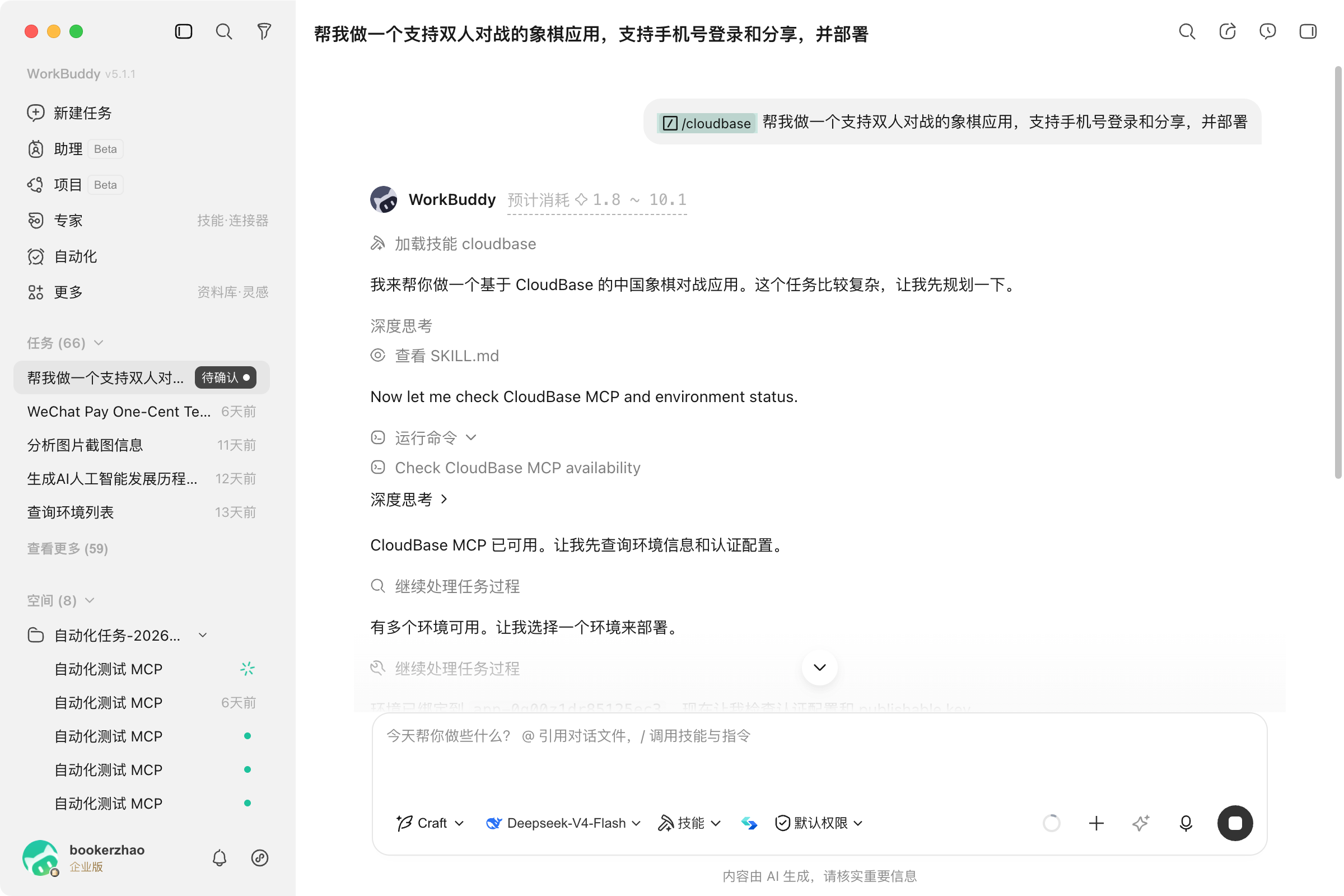
Task: Click the spinning status icon of first 自动化测试 MCP
Action: [x=248, y=669]
